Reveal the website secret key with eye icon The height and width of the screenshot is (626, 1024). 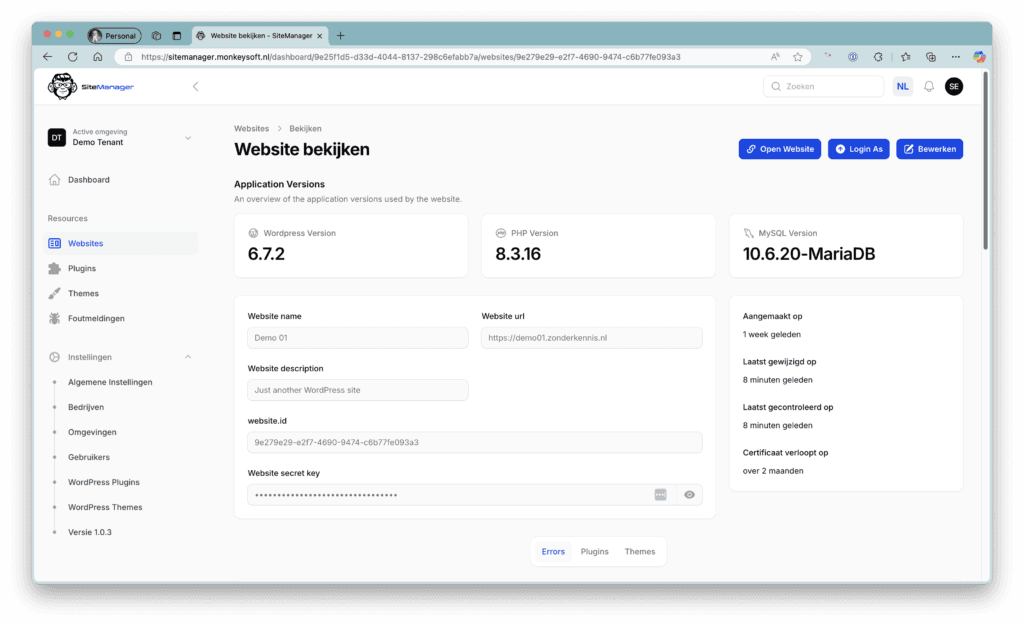[x=689, y=495]
